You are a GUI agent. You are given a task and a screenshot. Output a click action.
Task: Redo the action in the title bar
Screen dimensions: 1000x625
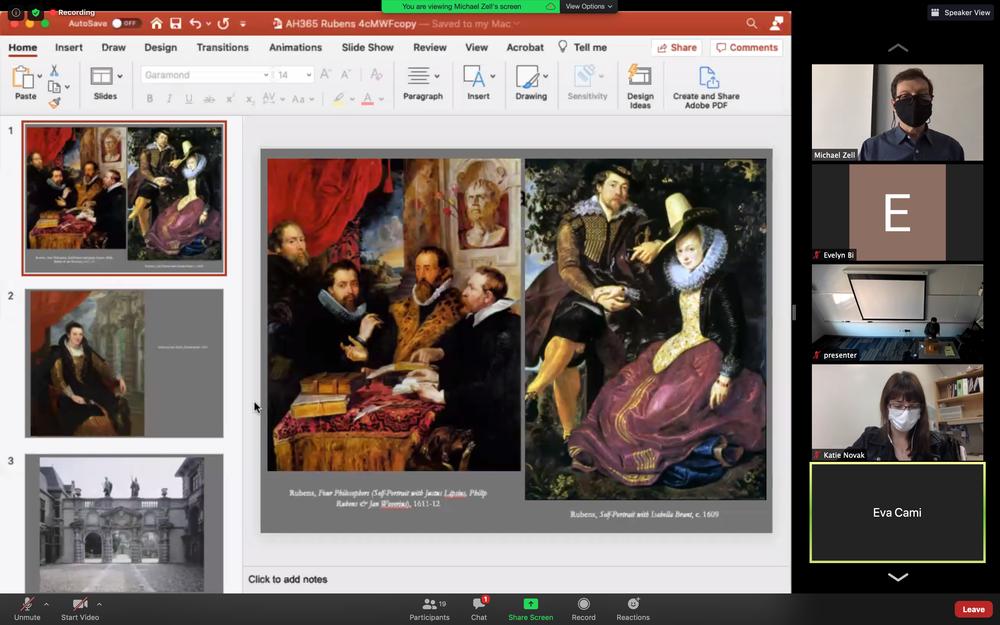click(x=223, y=24)
